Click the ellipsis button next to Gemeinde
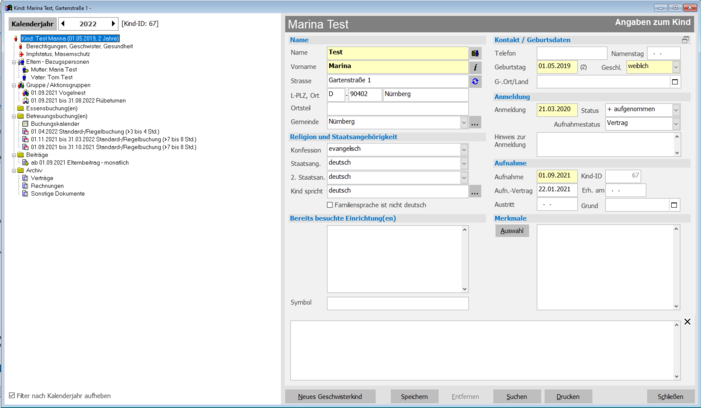The width and height of the screenshot is (701, 408). tap(475, 122)
